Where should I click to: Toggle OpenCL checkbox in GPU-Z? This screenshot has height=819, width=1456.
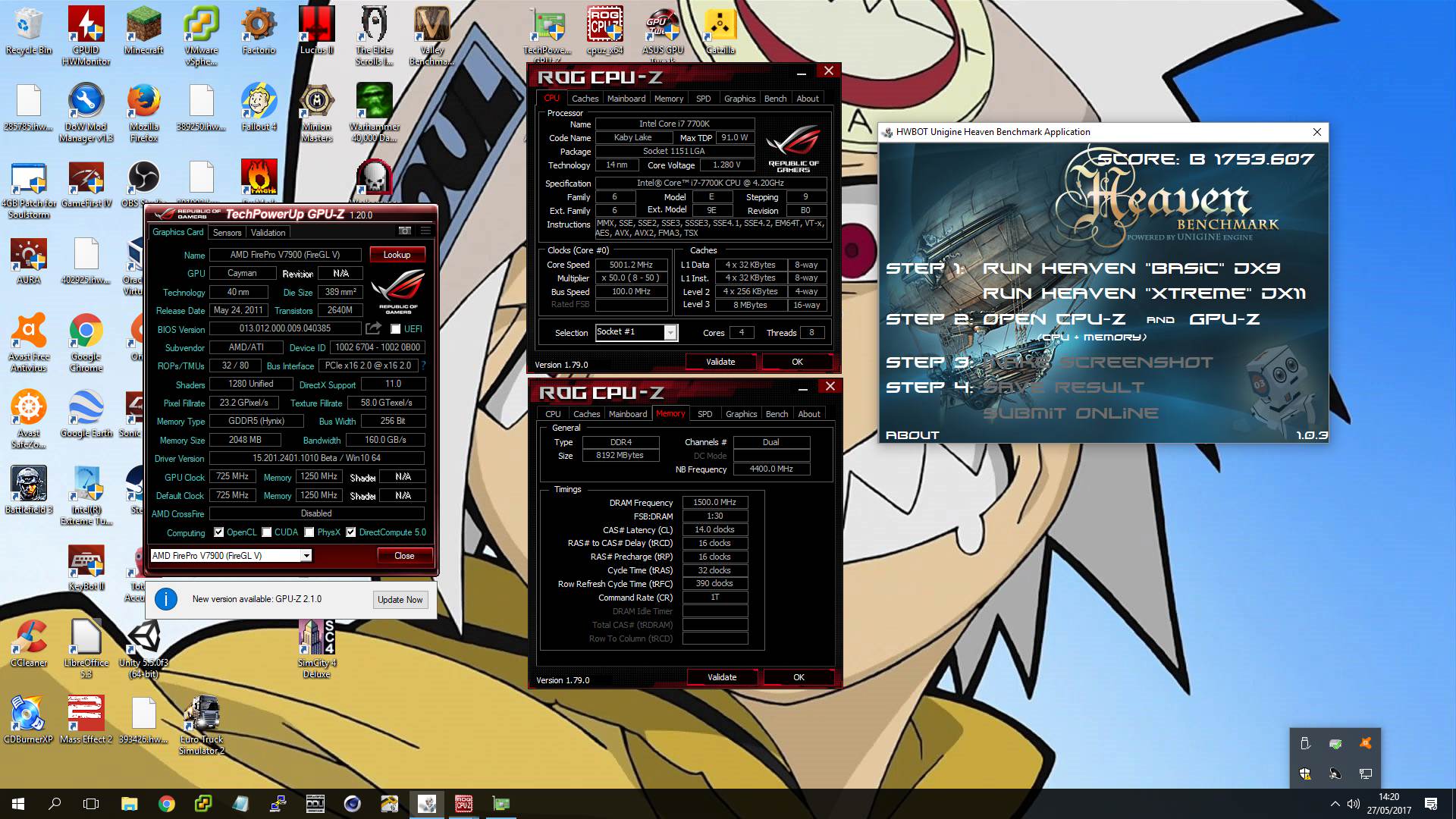218,532
